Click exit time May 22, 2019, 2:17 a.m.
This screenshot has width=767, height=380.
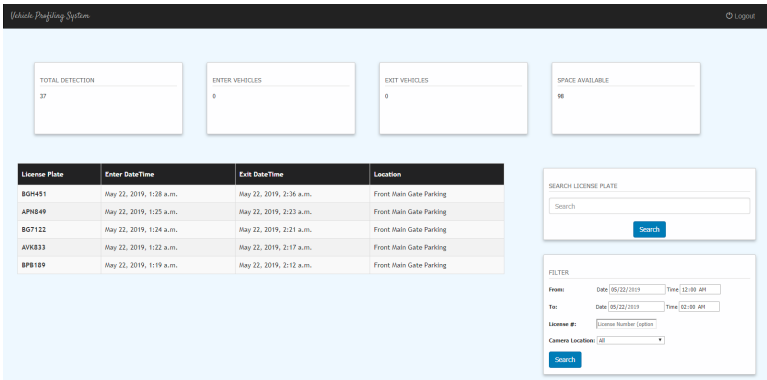(x=275, y=247)
